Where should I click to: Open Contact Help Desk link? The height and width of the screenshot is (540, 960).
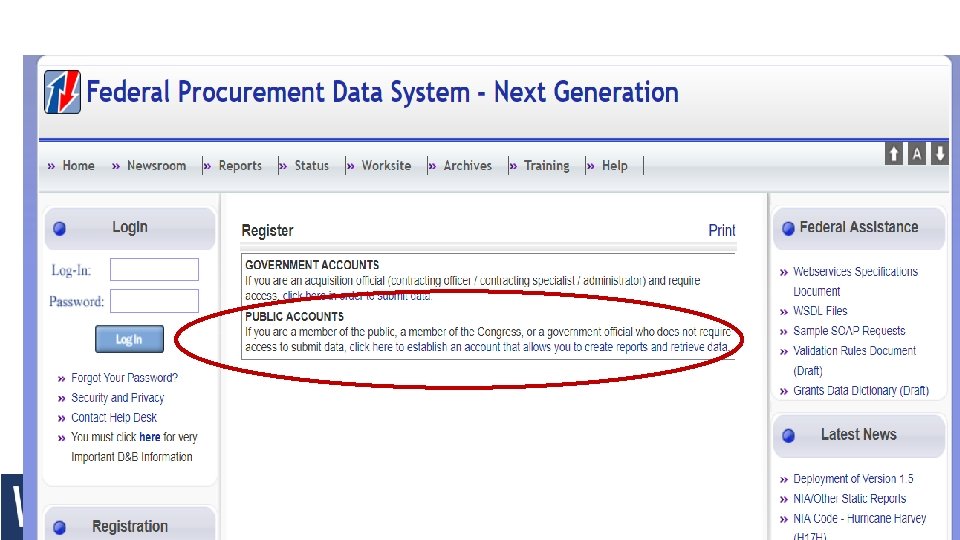point(114,418)
